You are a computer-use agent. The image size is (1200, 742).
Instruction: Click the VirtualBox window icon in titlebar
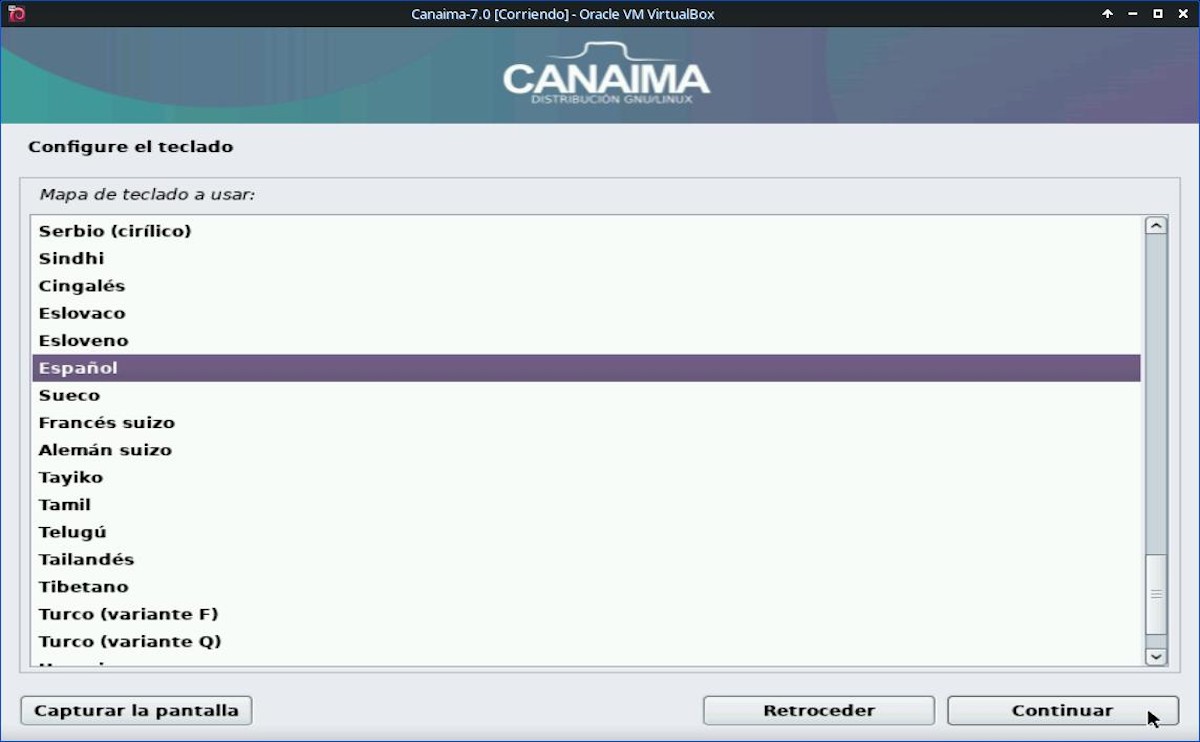pyautogui.click(x=15, y=14)
